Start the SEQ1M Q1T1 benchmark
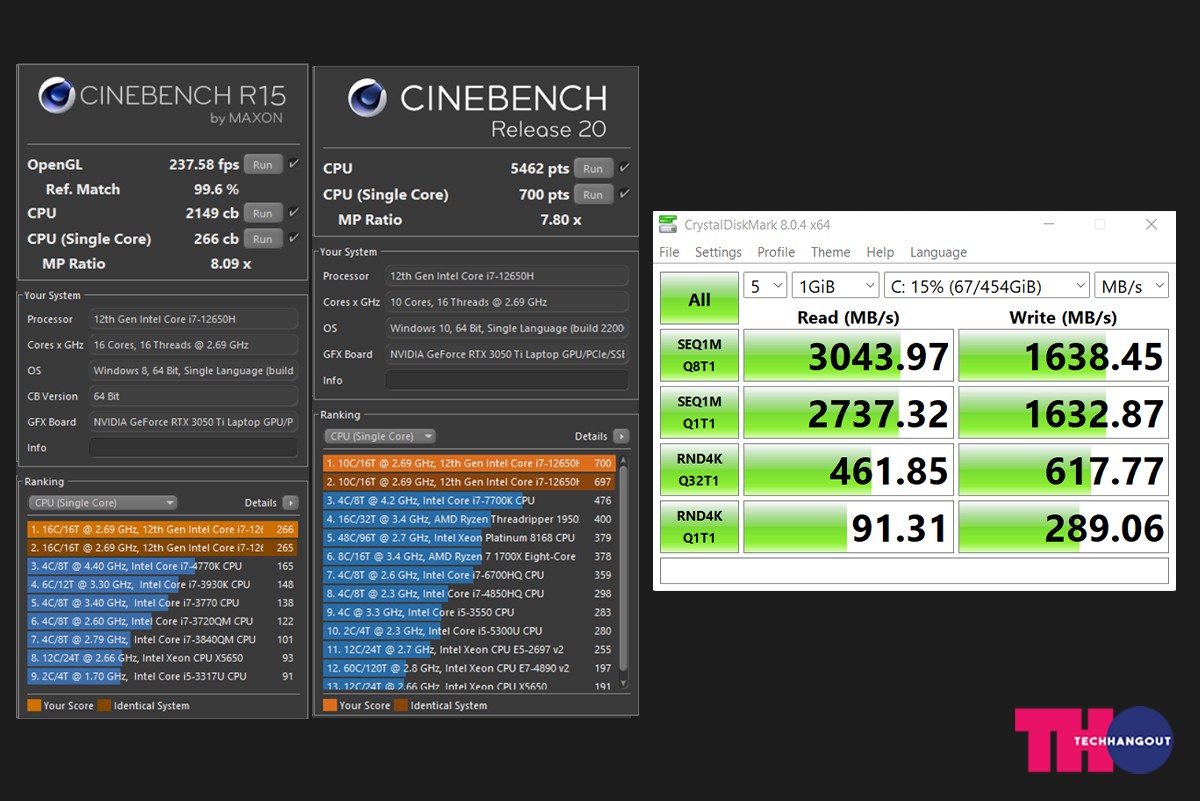Screen dimensions: 1200x801 [699, 412]
